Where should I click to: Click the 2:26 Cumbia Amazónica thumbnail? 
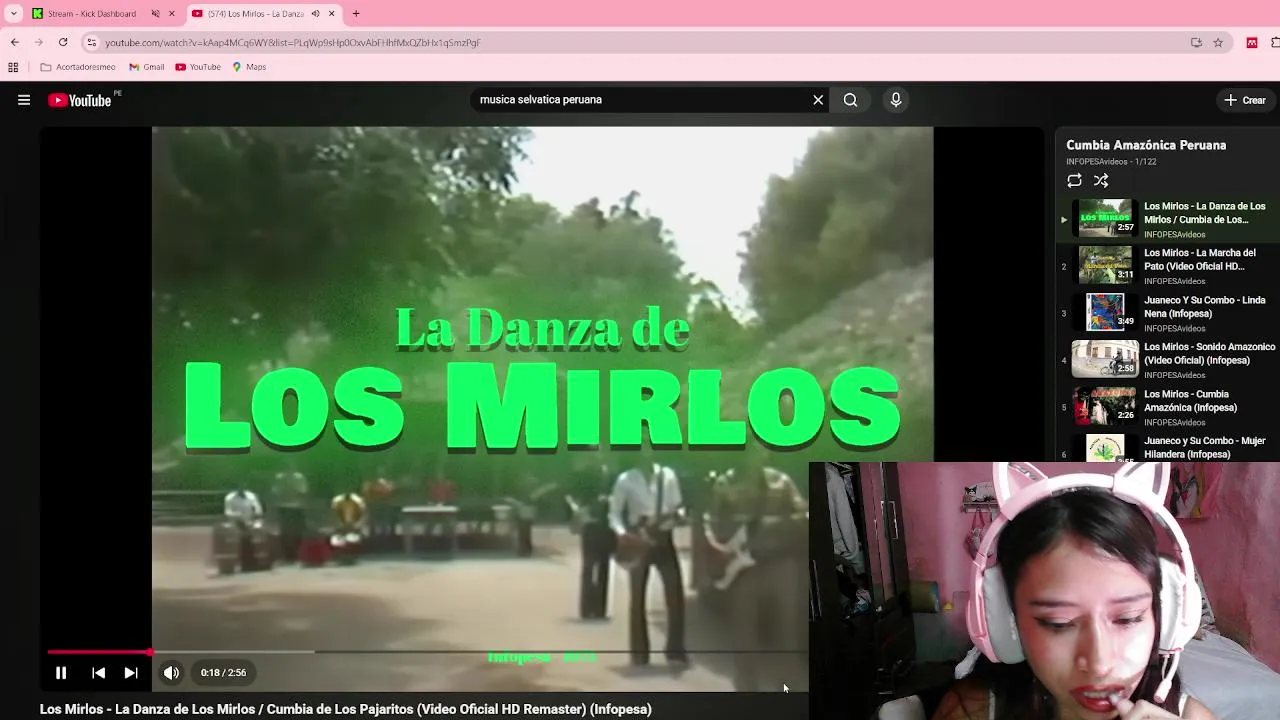coord(1105,406)
